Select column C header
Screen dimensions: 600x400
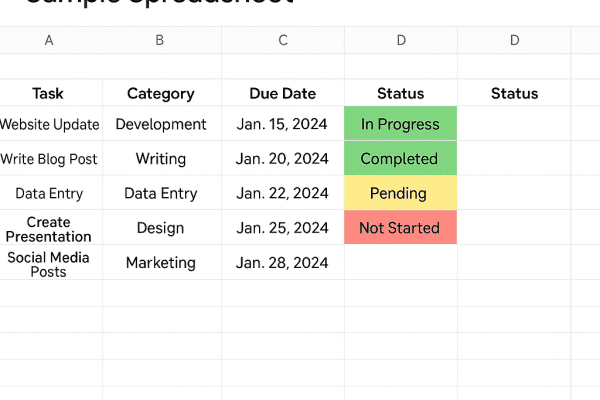(283, 40)
